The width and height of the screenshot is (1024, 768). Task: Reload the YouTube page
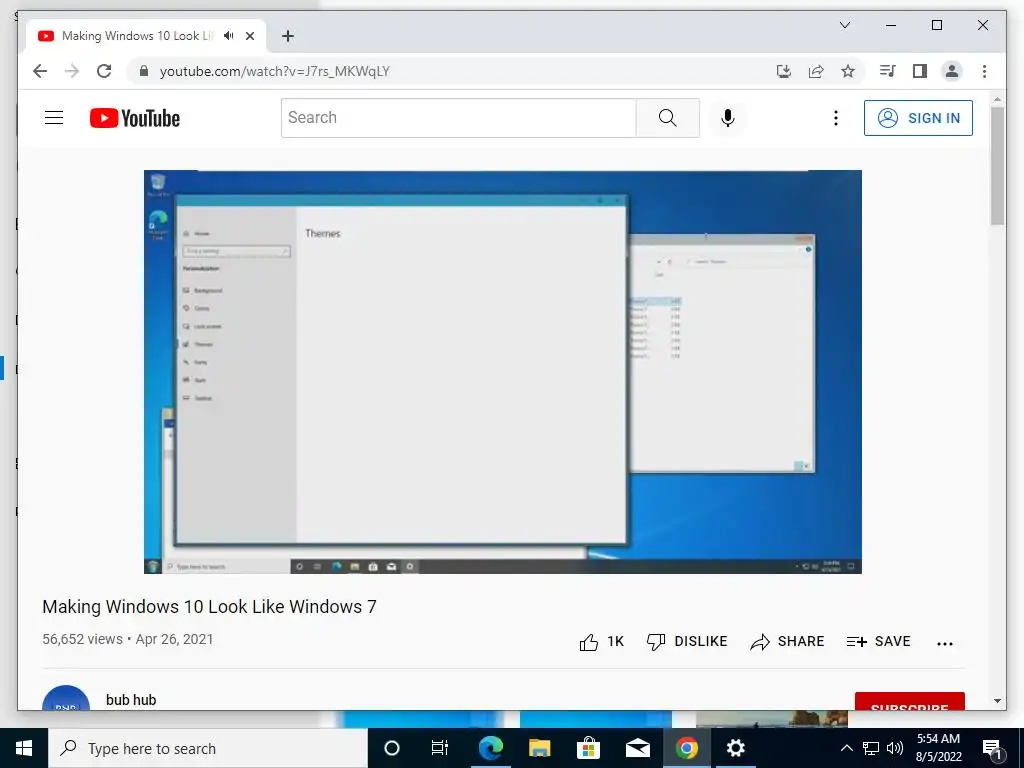[x=104, y=71]
